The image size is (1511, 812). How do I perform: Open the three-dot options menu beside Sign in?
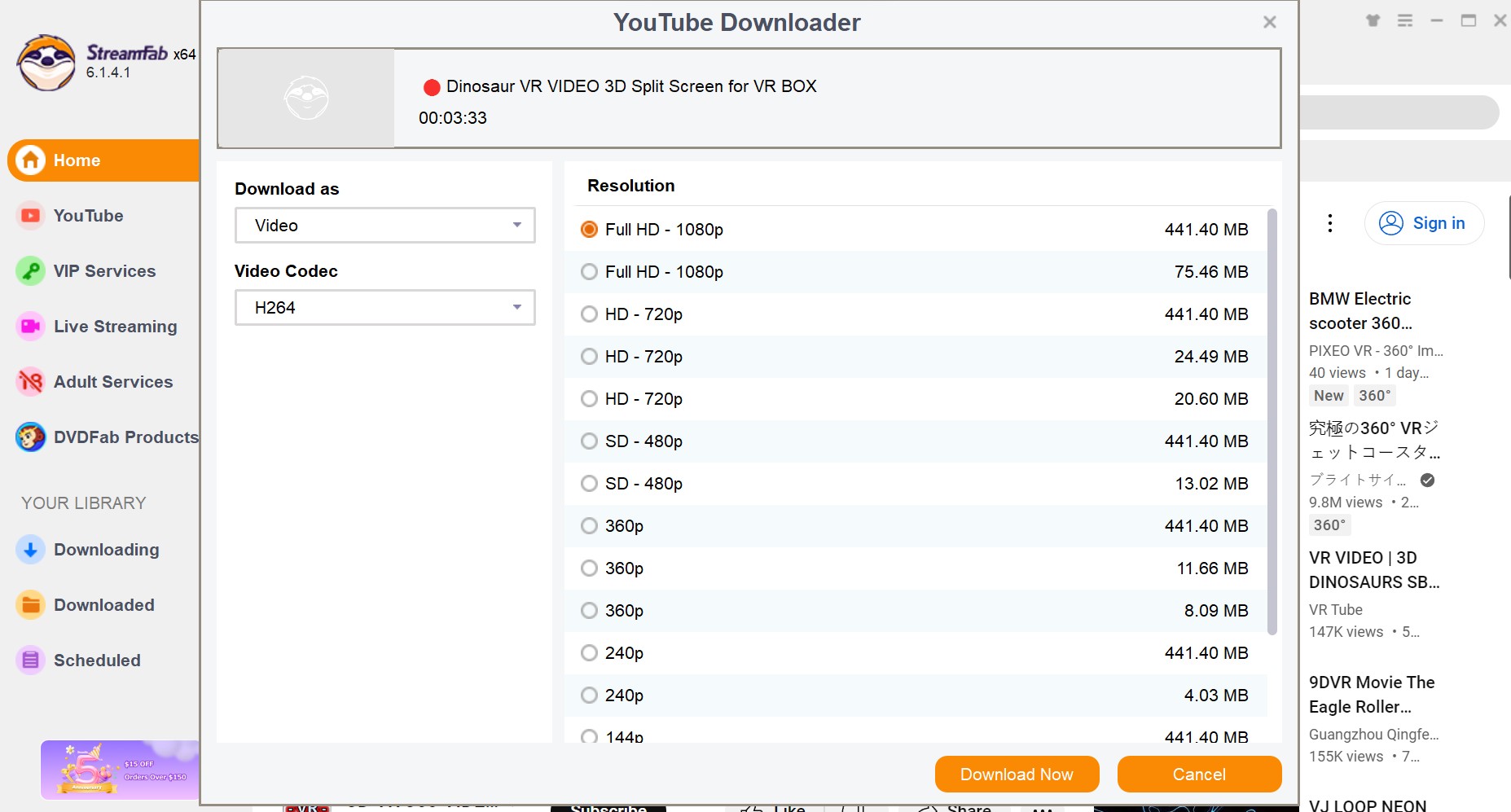coord(1330,223)
